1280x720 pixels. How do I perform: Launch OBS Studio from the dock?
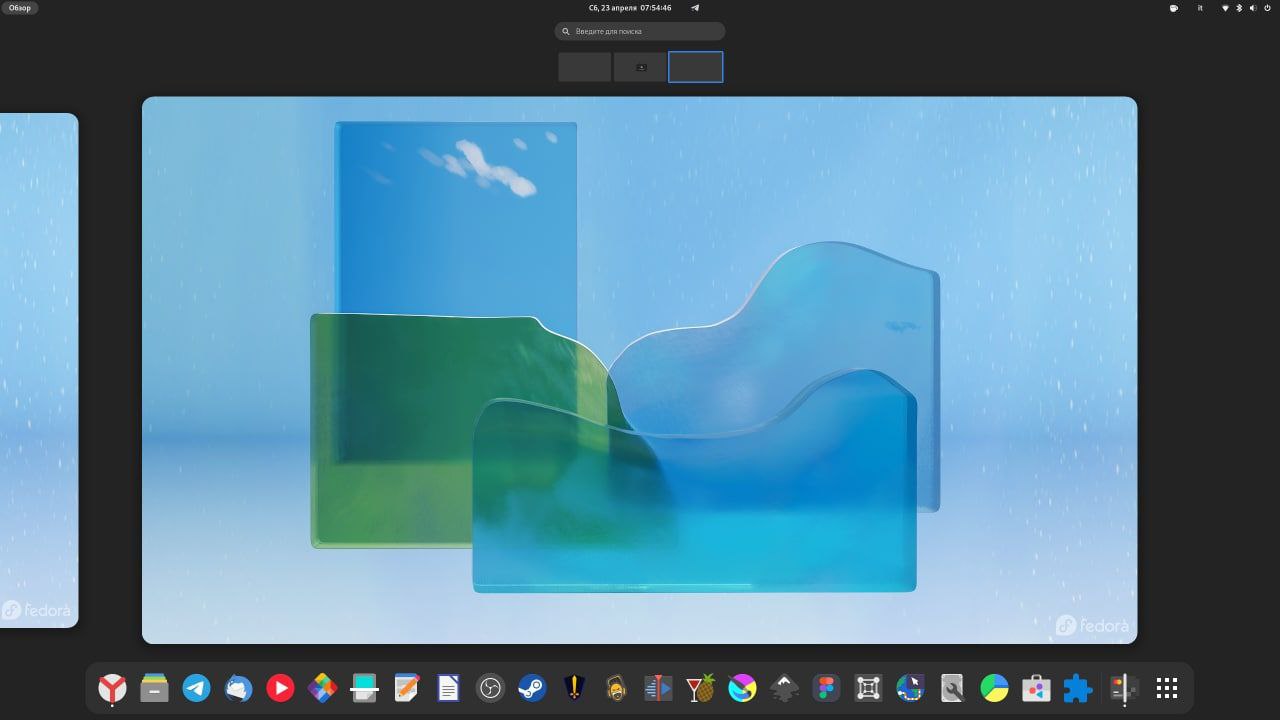pyautogui.click(x=490, y=688)
